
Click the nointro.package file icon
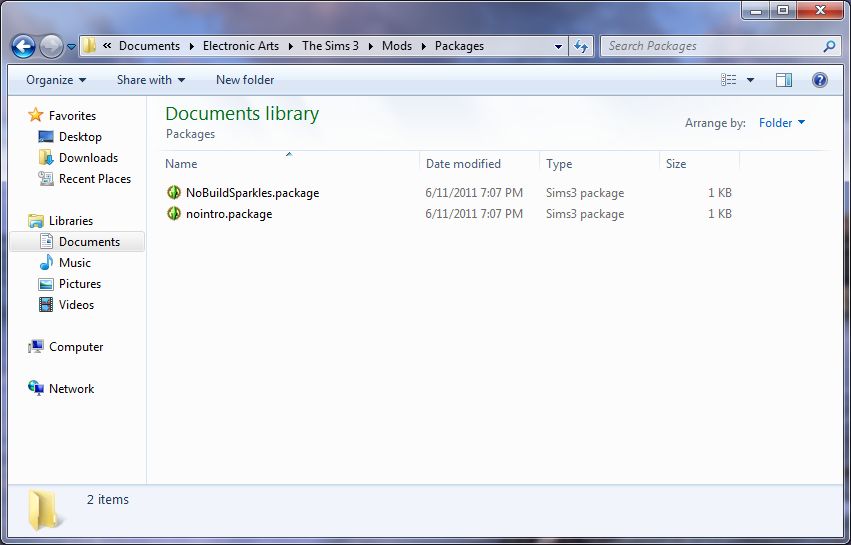tap(174, 213)
